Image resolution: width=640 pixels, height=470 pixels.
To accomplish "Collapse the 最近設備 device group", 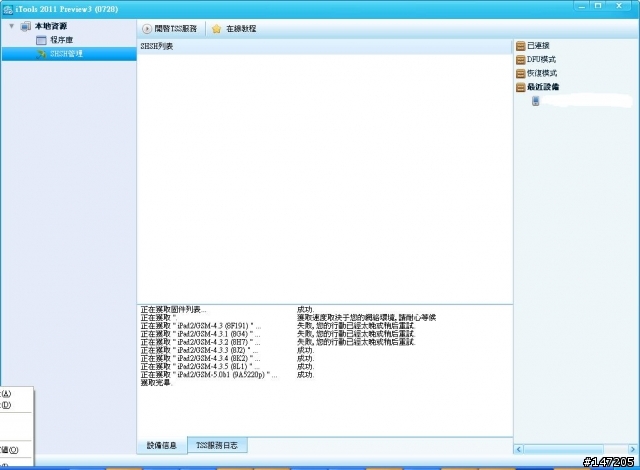I will point(543,87).
